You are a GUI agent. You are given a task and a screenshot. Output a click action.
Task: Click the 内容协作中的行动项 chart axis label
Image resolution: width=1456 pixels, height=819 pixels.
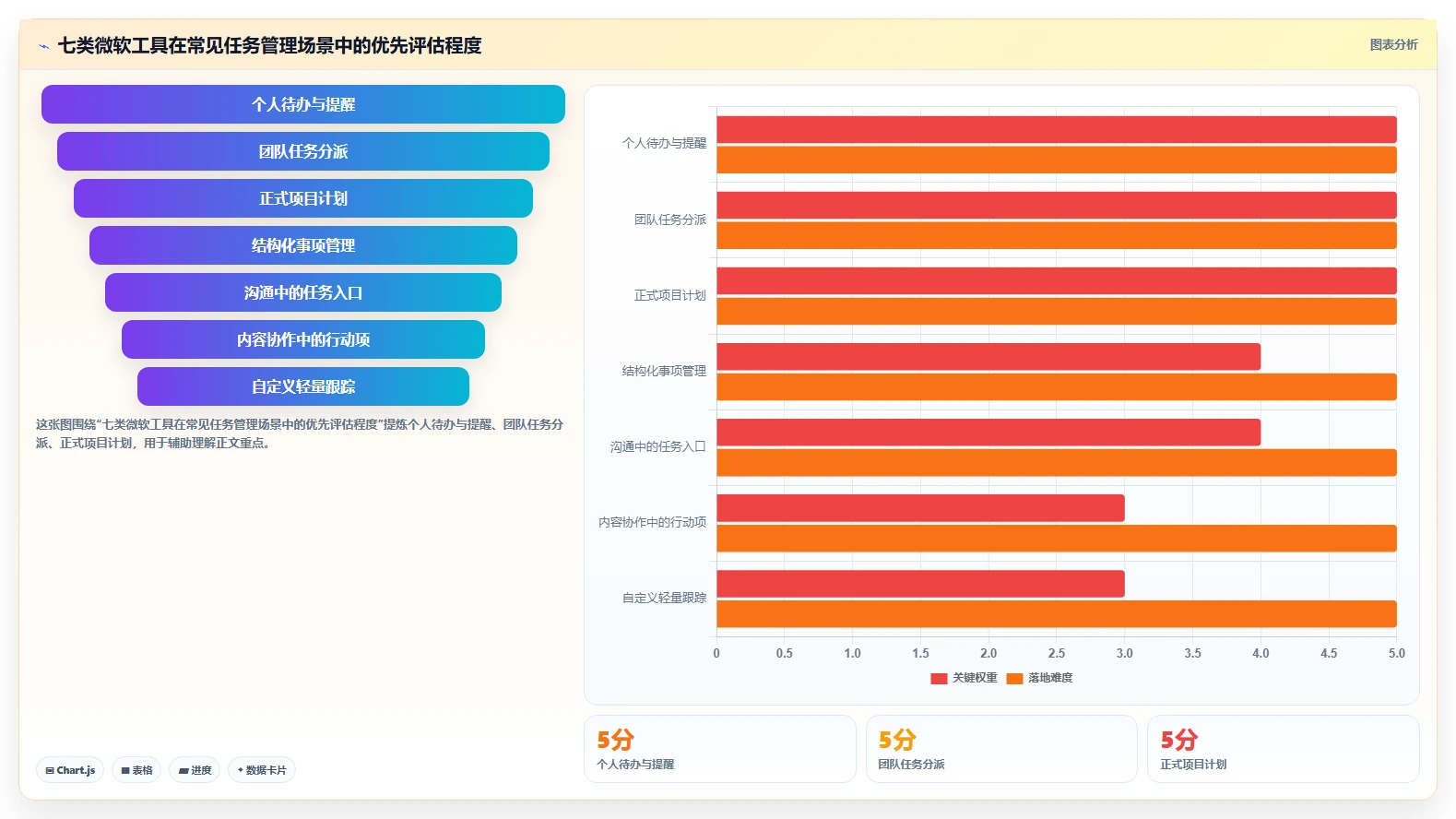click(652, 522)
